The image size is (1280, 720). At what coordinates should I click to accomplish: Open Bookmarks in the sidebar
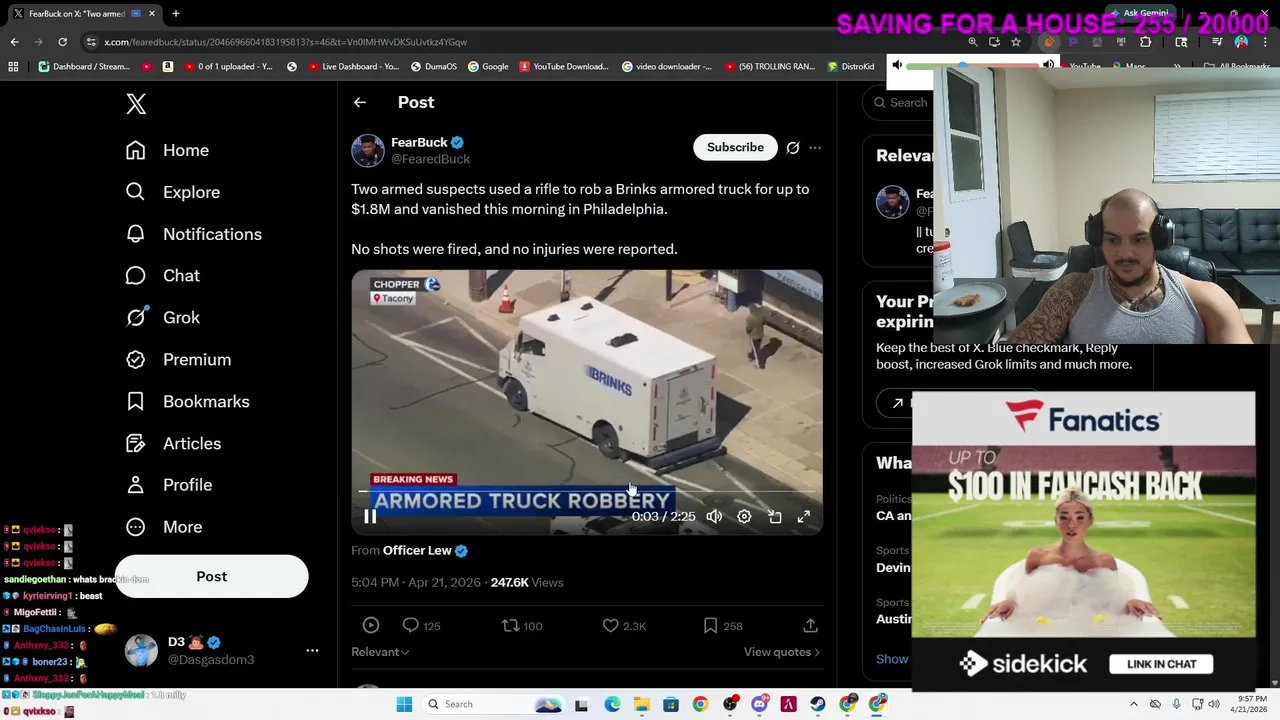pos(187,401)
